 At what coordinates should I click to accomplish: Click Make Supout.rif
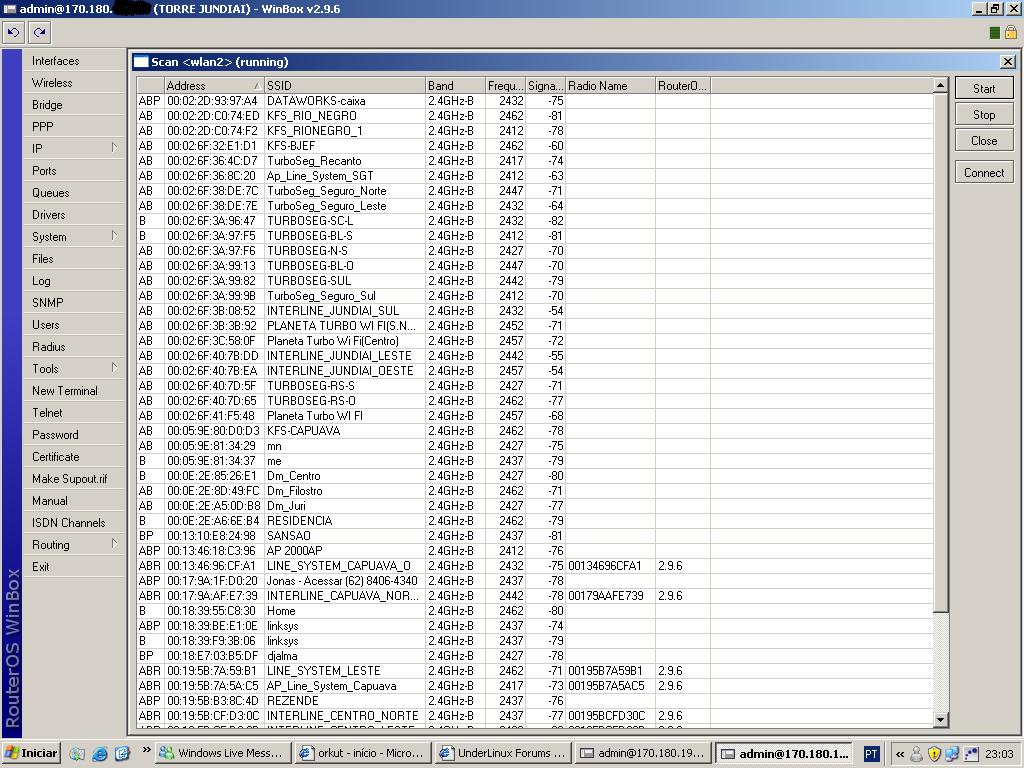[73, 479]
